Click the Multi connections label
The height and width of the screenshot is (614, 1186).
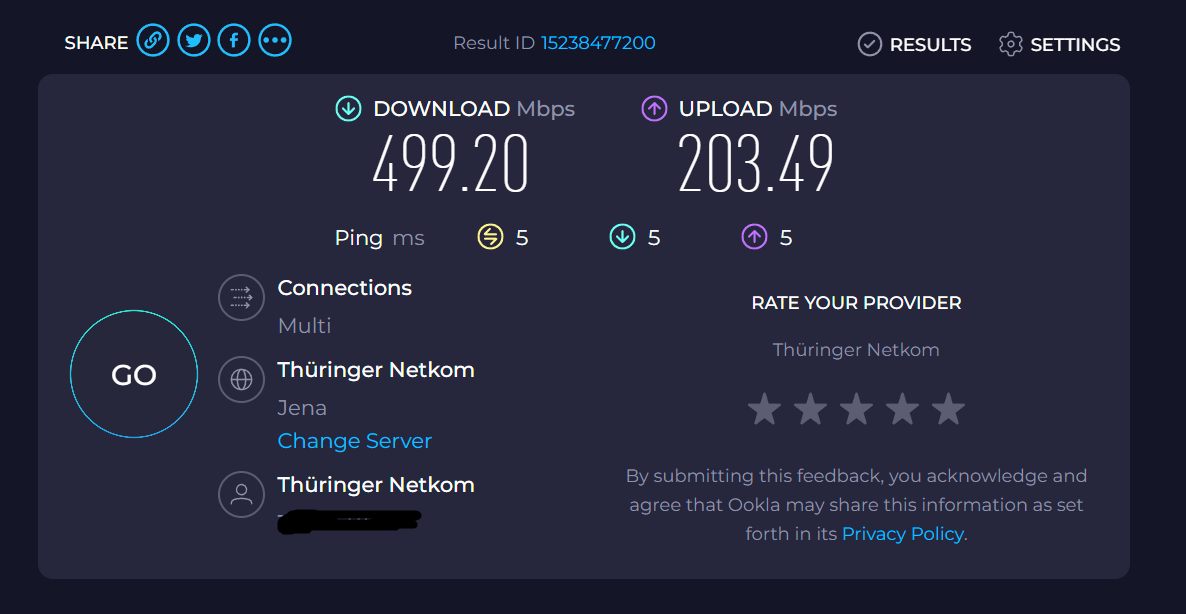[304, 326]
